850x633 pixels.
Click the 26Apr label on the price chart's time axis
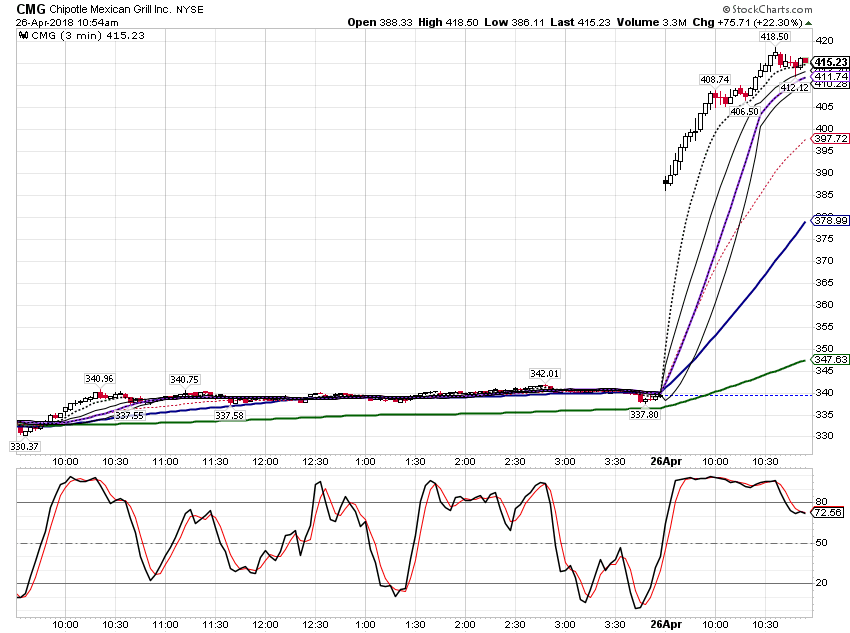[x=666, y=461]
